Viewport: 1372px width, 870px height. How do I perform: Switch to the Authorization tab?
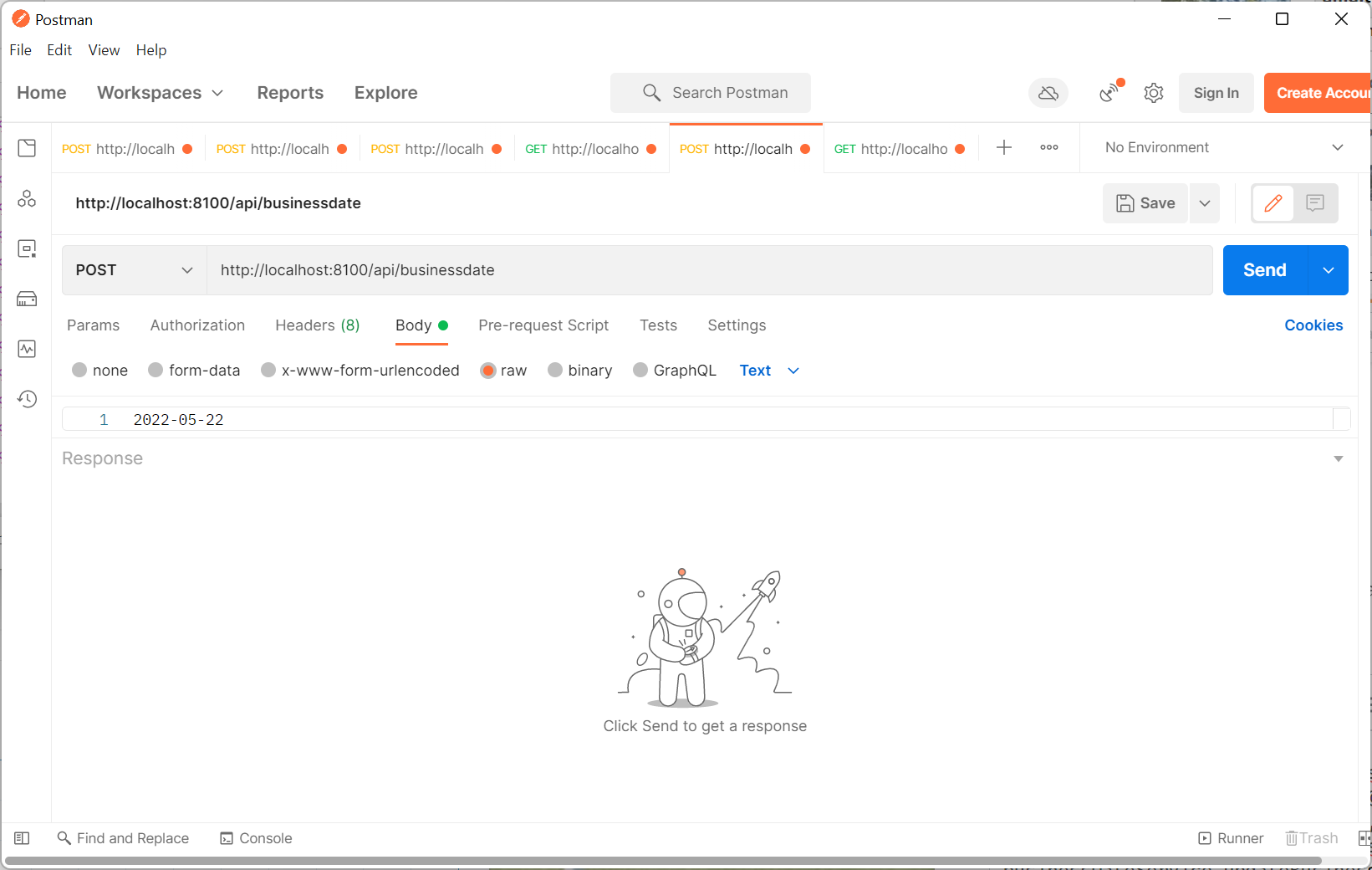(198, 325)
